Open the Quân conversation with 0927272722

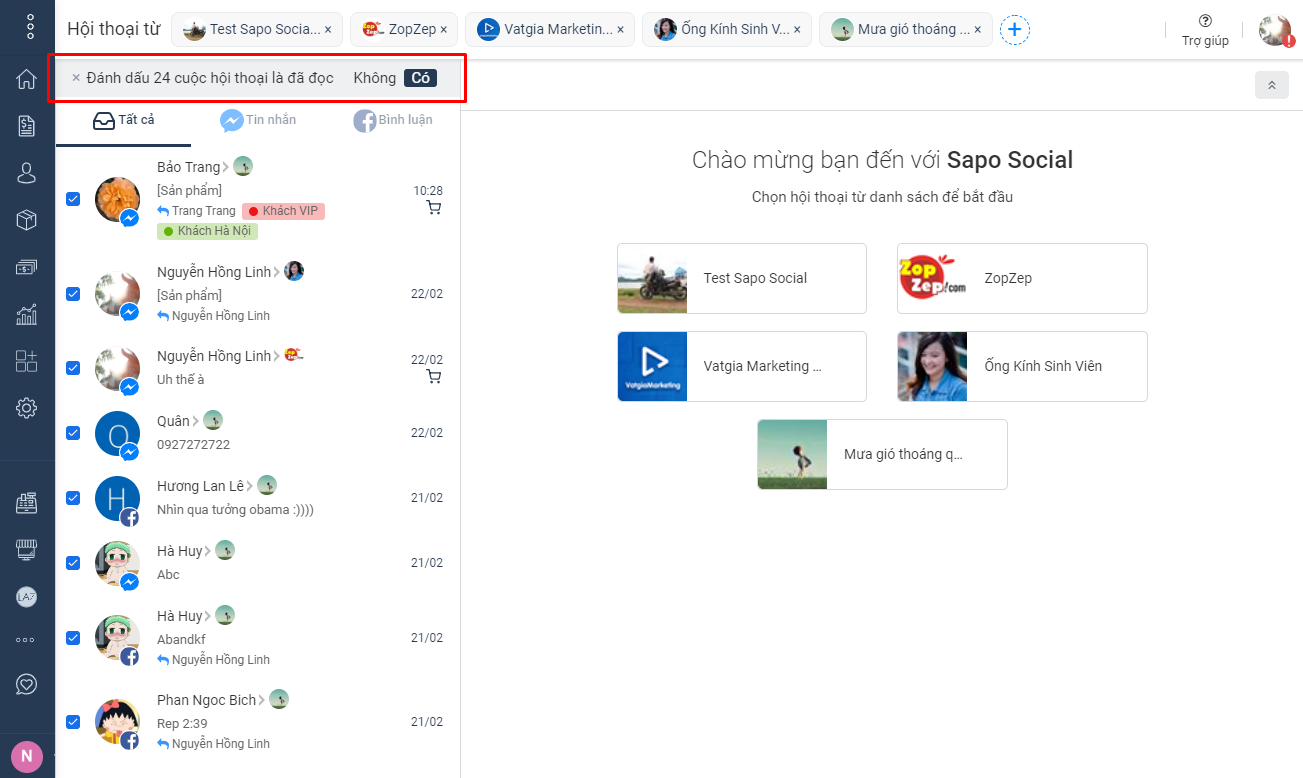258,433
